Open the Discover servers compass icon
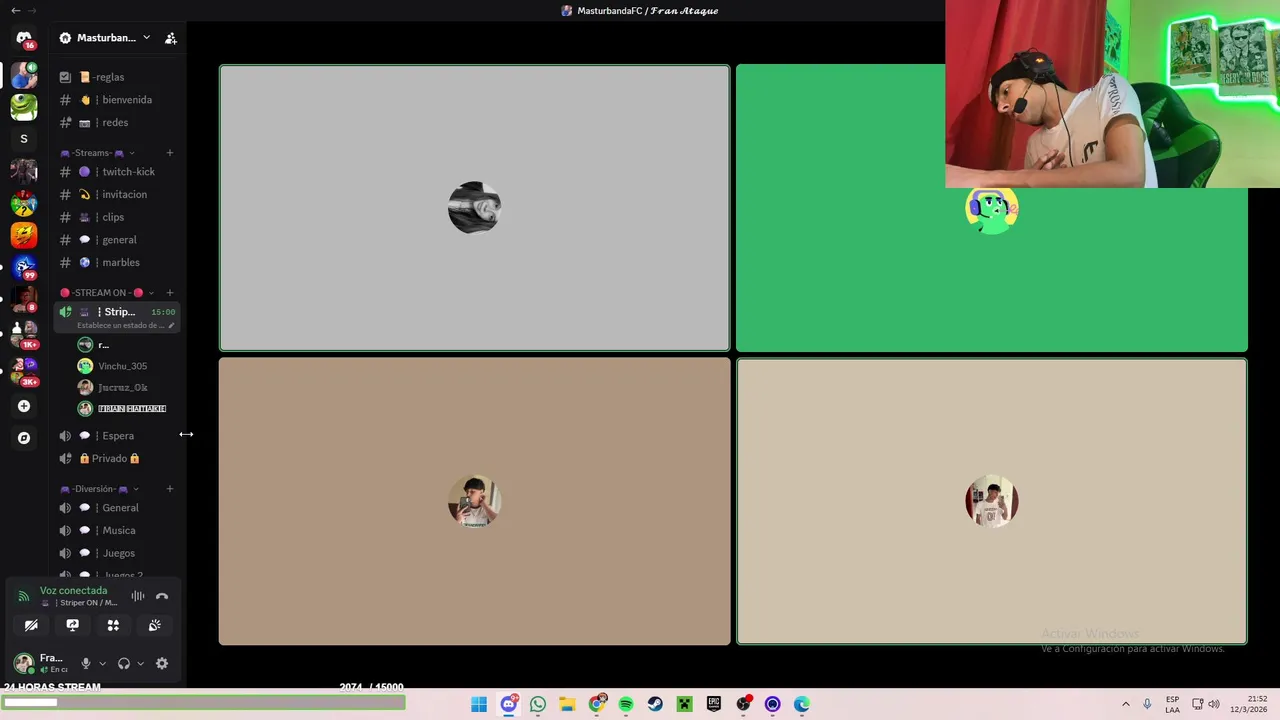 (24, 438)
